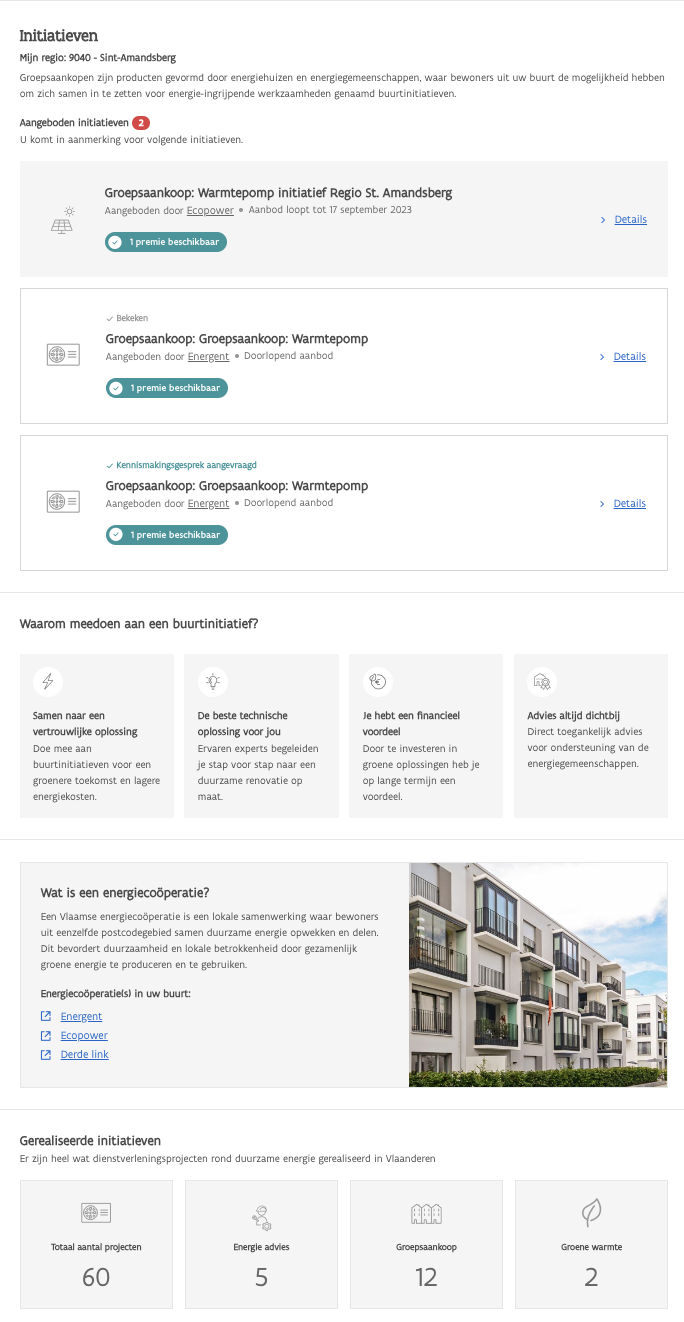Click the lightning bolt icon in 'Samen naar een vertrouwlijke oplossing'
Screen dimensions: 684x1322
click(48, 682)
